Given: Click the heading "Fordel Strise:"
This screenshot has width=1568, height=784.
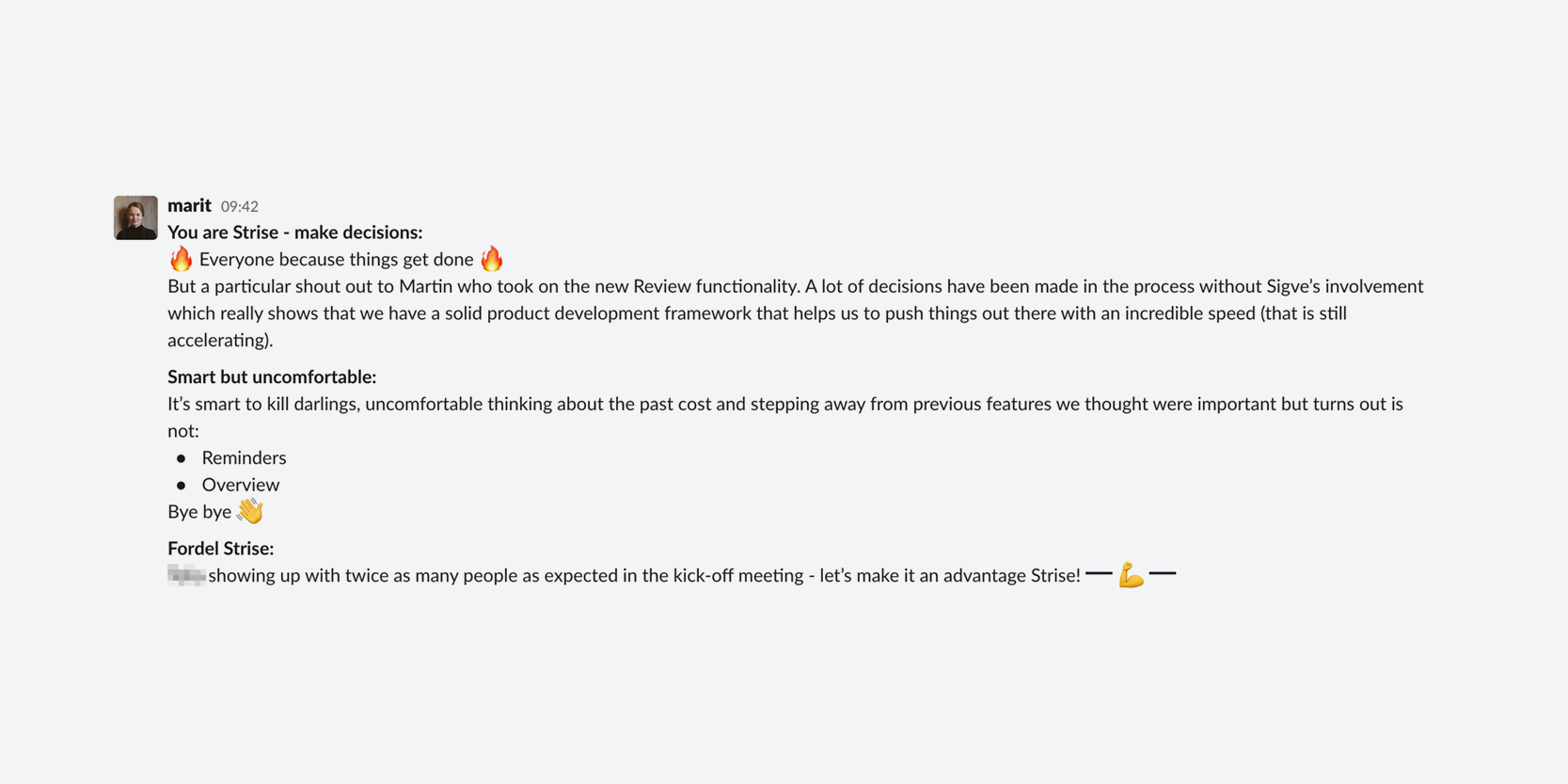Looking at the screenshot, I should [x=221, y=548].
